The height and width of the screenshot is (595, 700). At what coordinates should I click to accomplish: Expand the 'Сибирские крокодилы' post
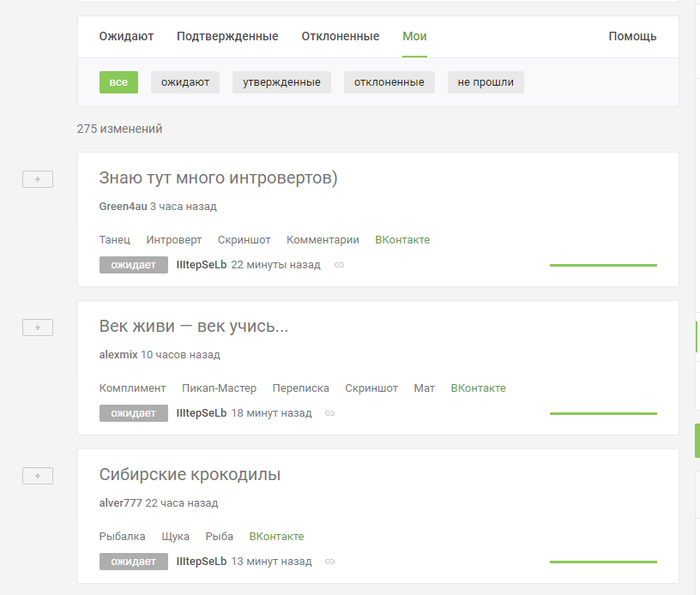[37, 476]
